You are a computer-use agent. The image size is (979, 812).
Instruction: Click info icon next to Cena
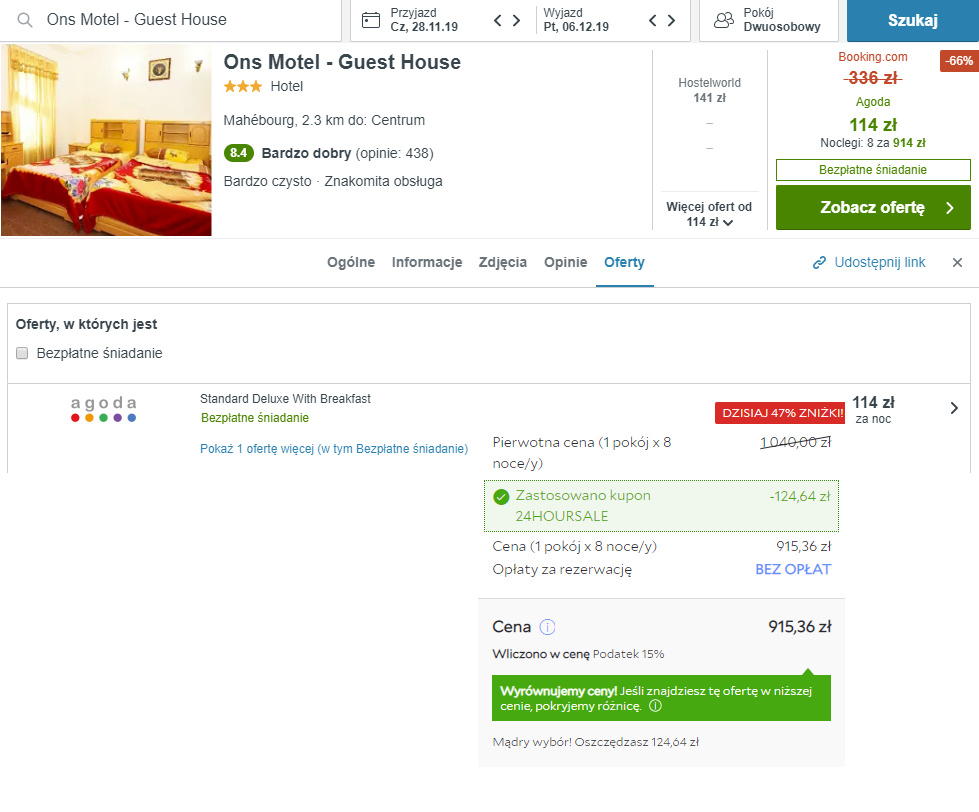[x=547, y=628]
